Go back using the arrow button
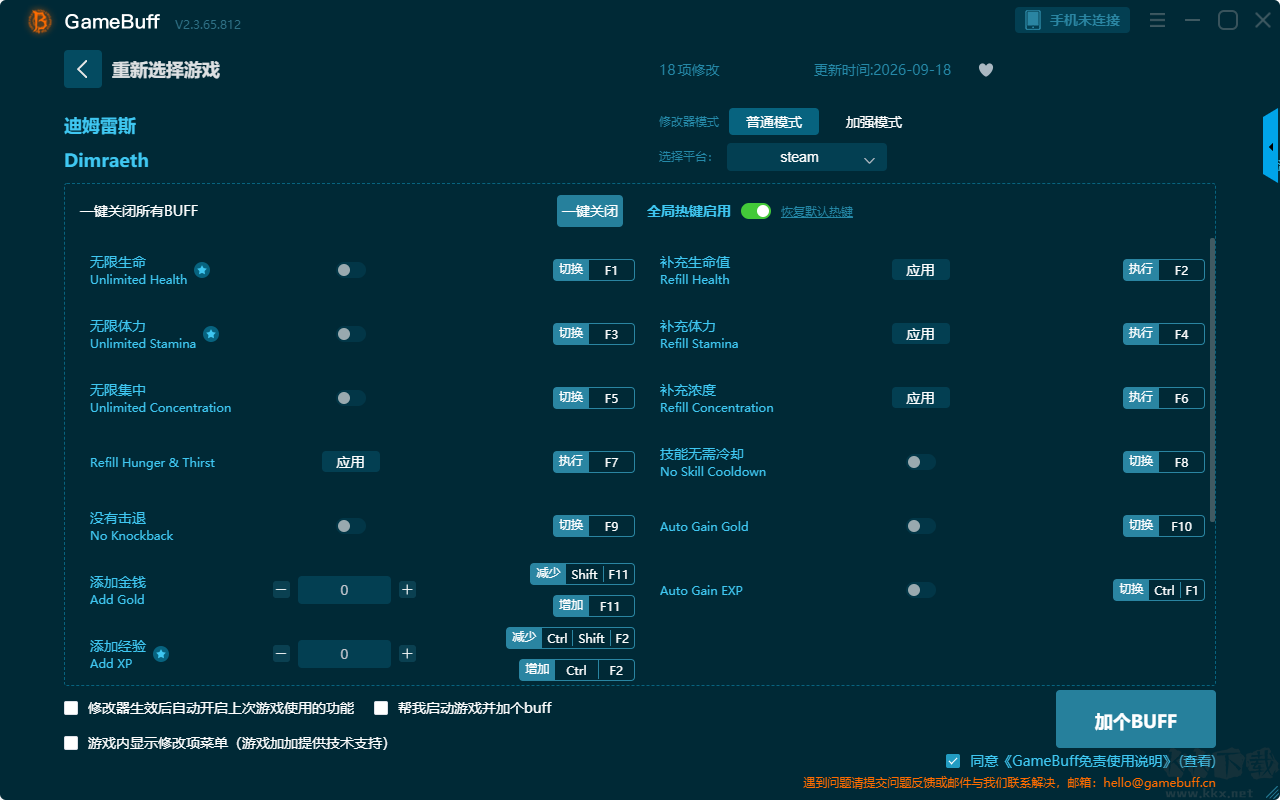Image resolution: width=1280 pixels, height=800 pixels. (x=83, y=69)
